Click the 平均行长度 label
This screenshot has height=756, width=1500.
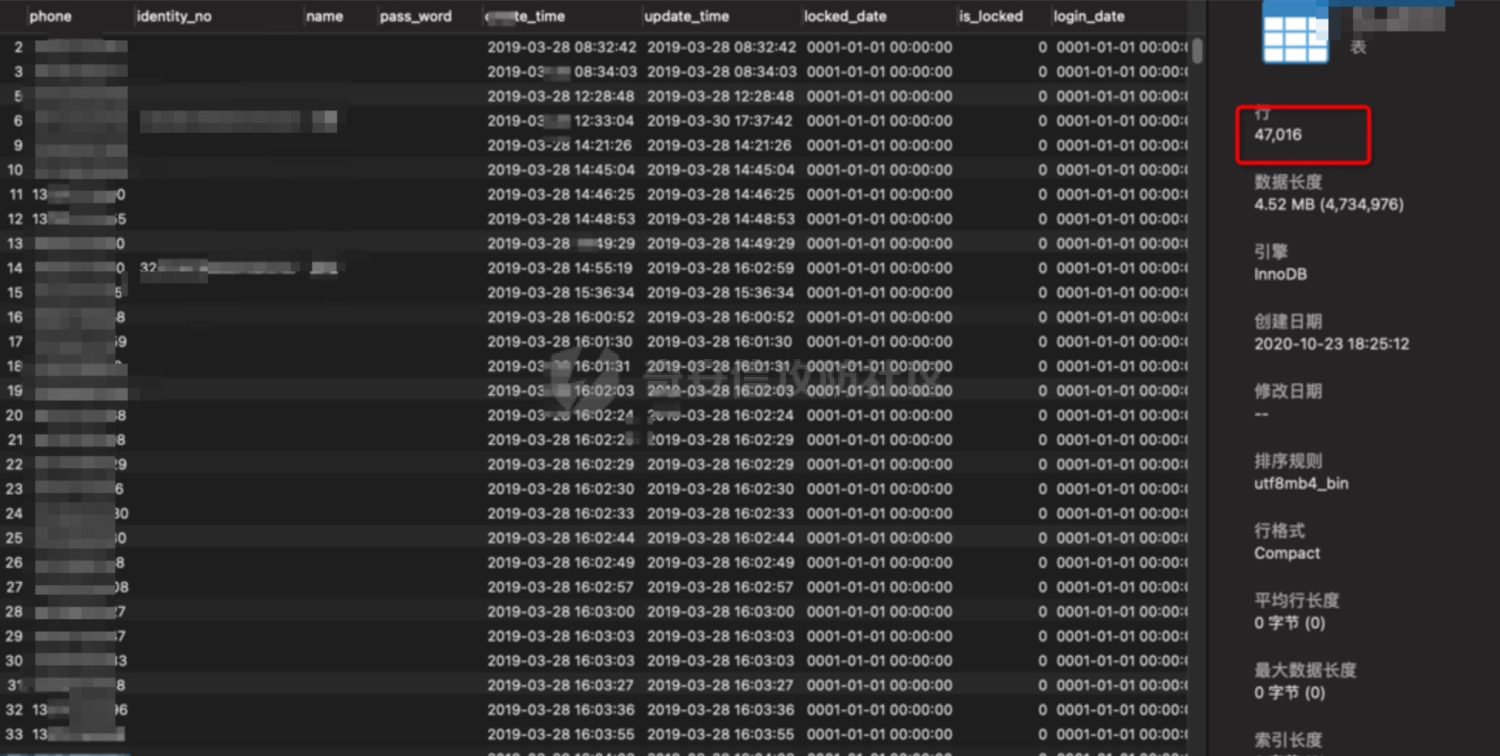(1297, 600)
